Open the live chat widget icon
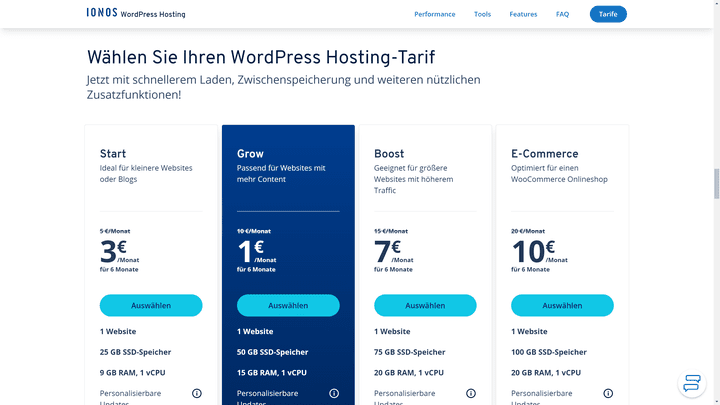The image size is (720, 405). (692, 383)
